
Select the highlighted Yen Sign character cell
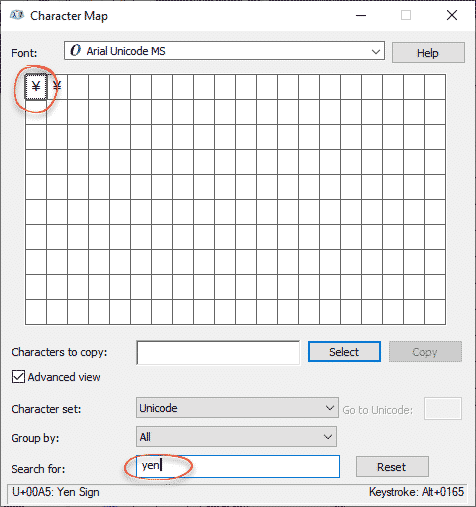point(36,87)
